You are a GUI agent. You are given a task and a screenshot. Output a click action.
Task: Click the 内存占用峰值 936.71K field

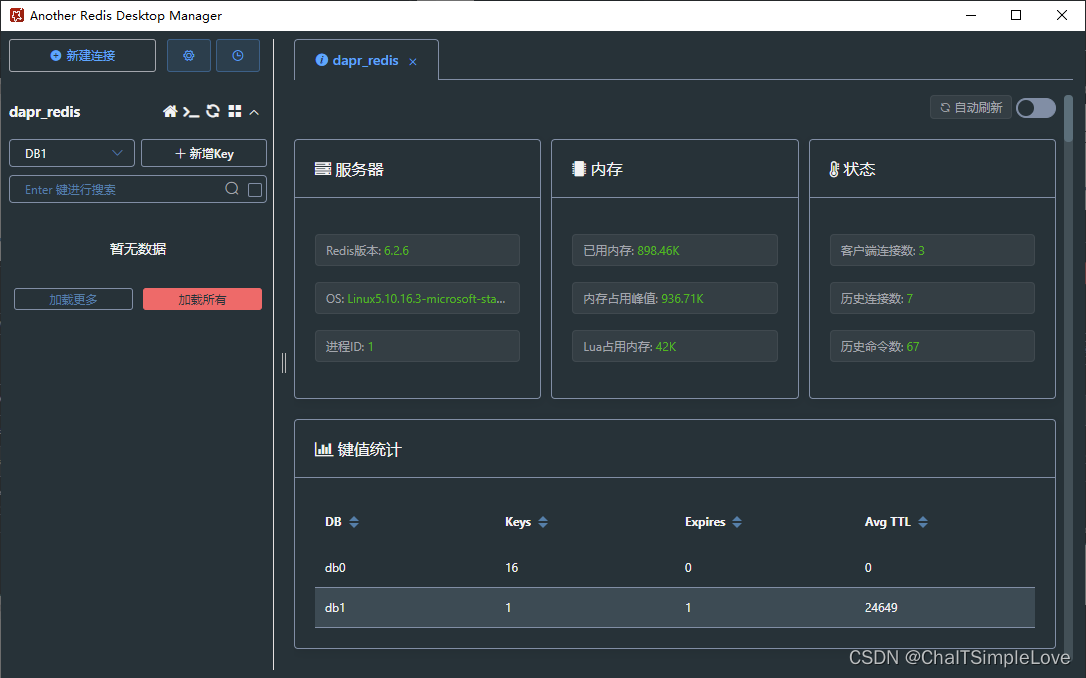[x=675, y=298]
